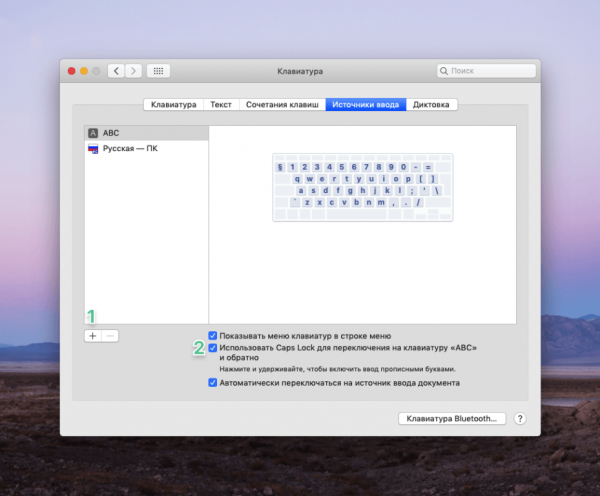The width and height of the screenshot is (600, 496).
Task: Toggle Показывать меню клавиатур в строке меню
Action: (213, 336)
